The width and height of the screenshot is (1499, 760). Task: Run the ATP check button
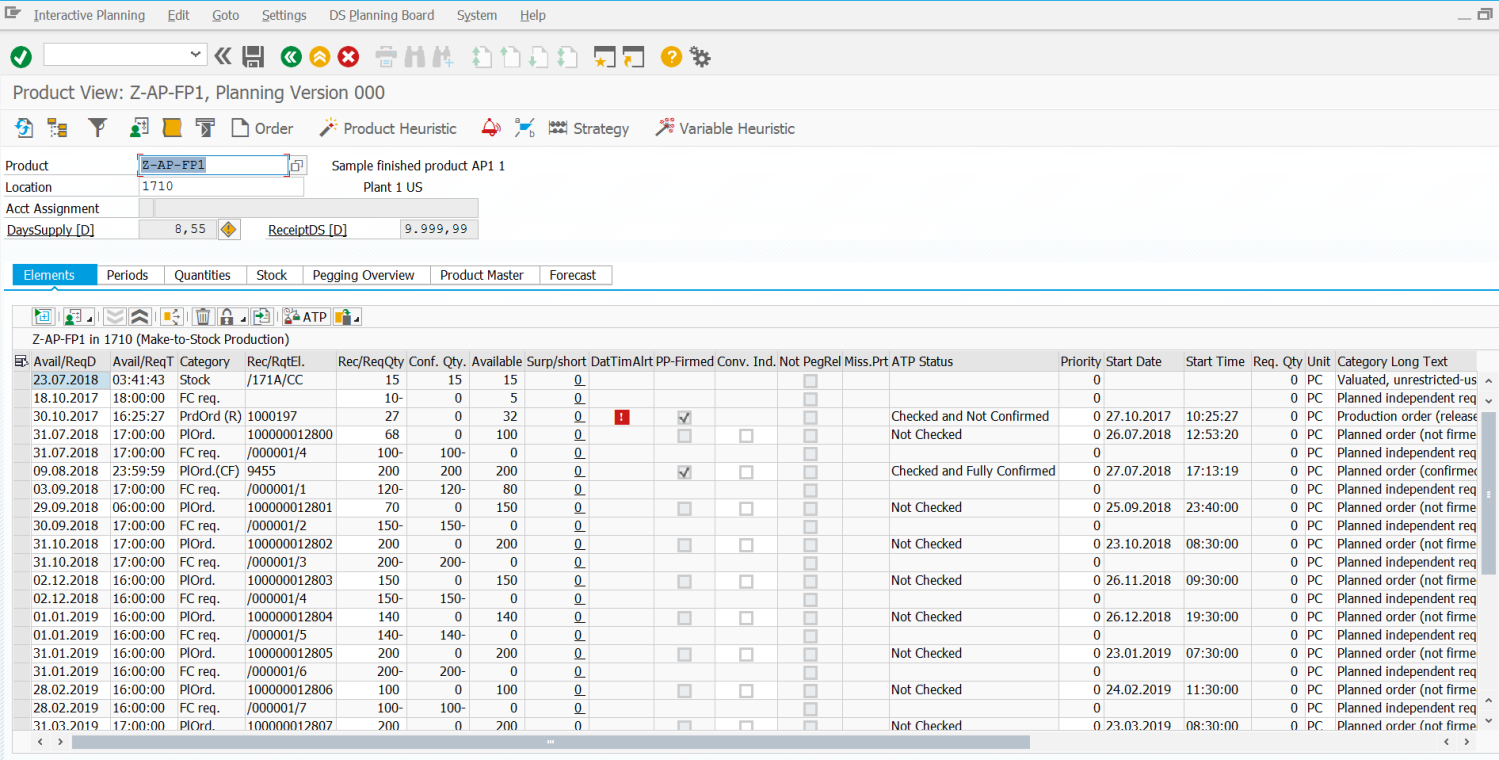306,317
